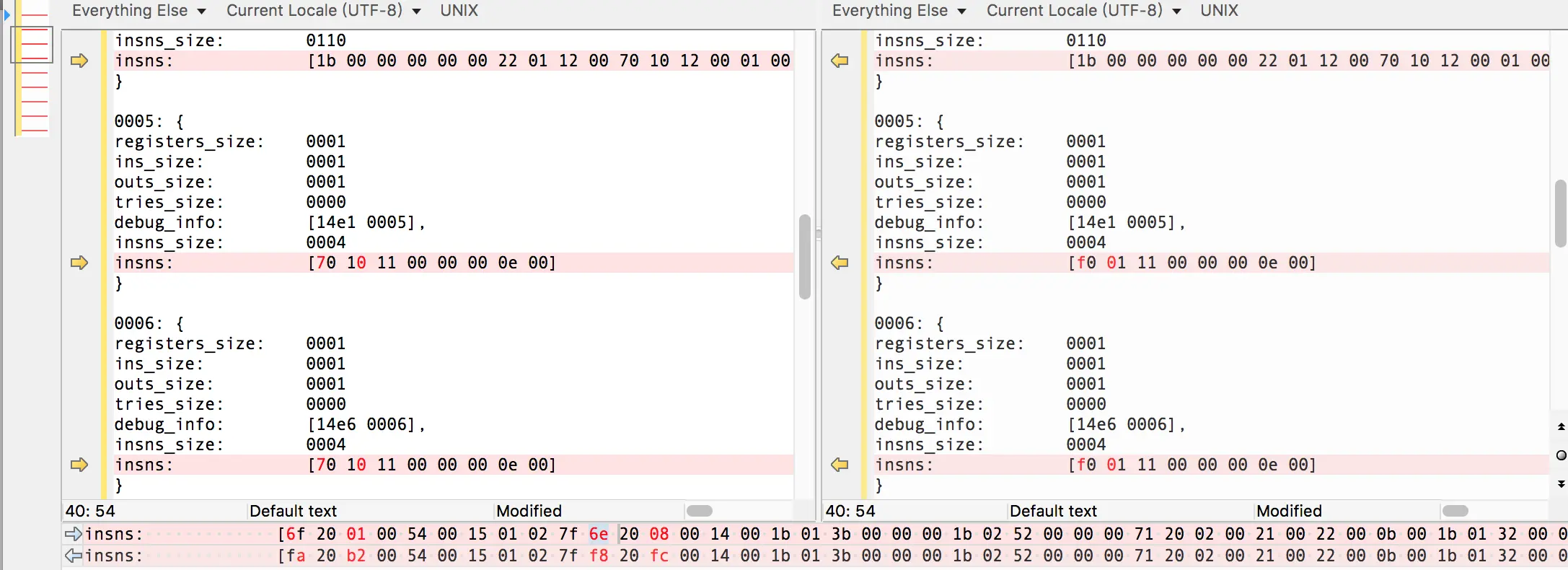1568x570 pixels.
Task: Click the small down arrow below right scrollbar
Action: tap(1562, 483)
